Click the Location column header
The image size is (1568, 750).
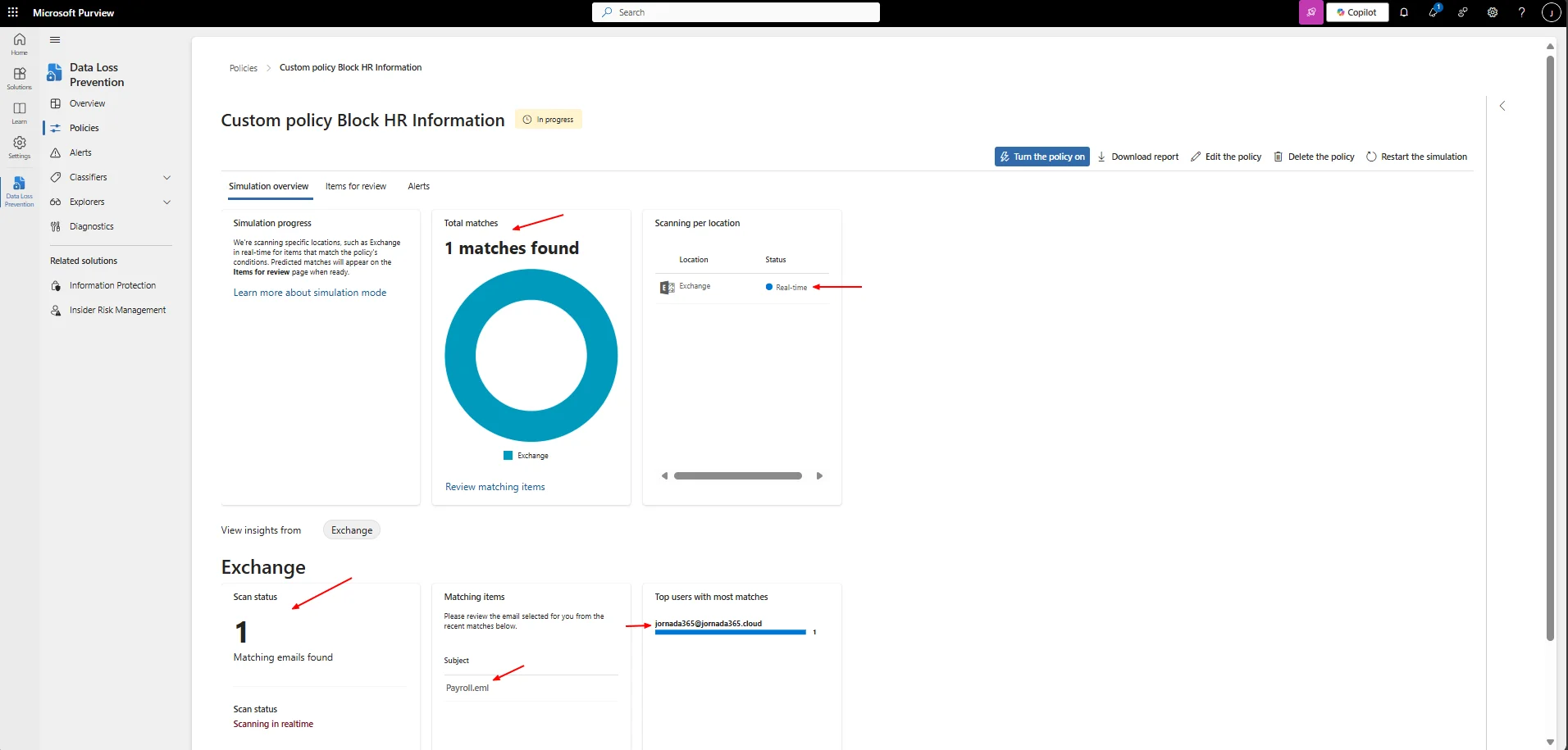694,260
